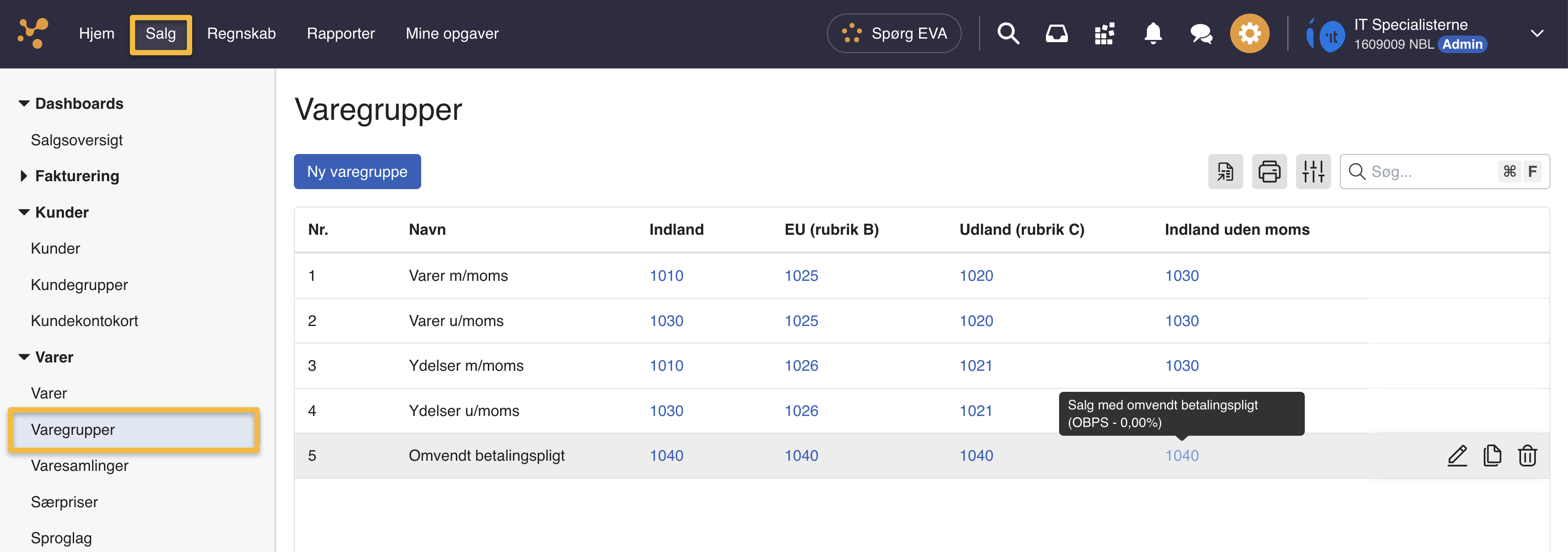Show notifications via bell icon
This screenshot has height=552, width=1568.
[1153, 33]
